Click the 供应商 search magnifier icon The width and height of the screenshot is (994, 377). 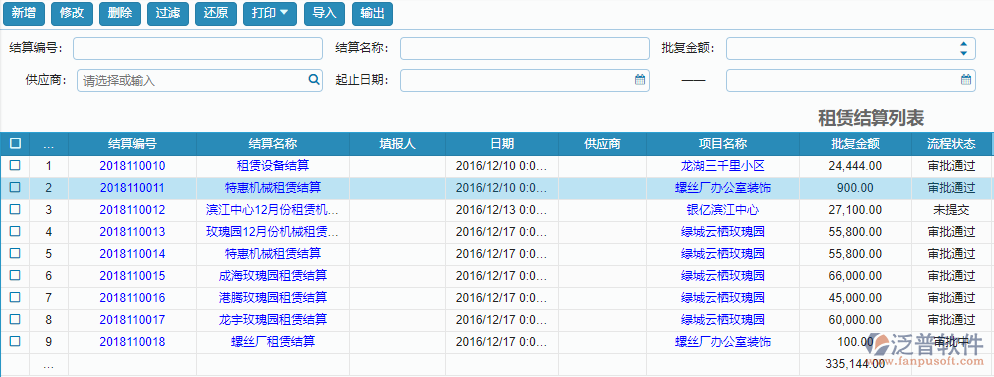313,80
